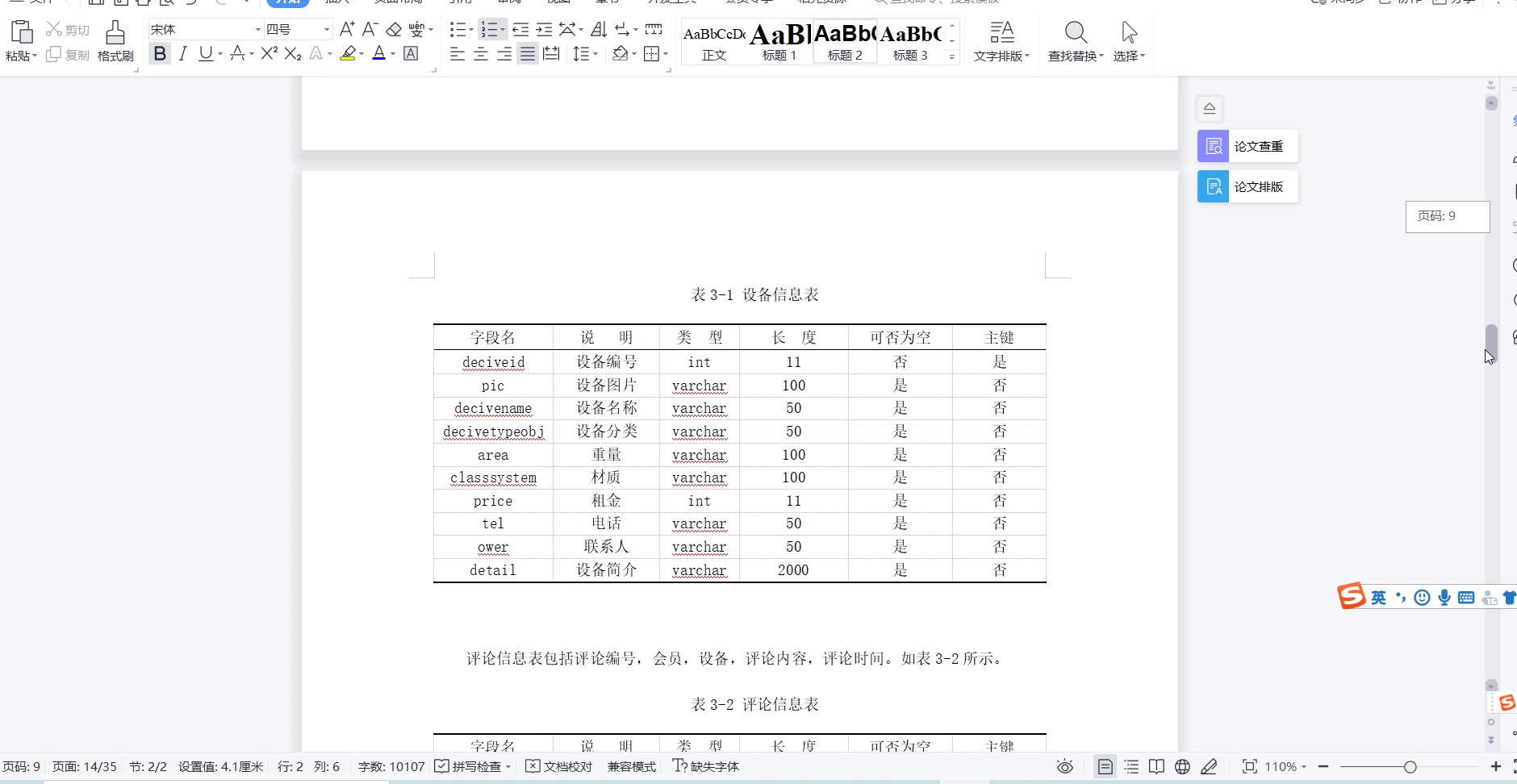The image size is (1517, 784).
Task: Center-align text with the center icon
Action: [x=481, y=54]
